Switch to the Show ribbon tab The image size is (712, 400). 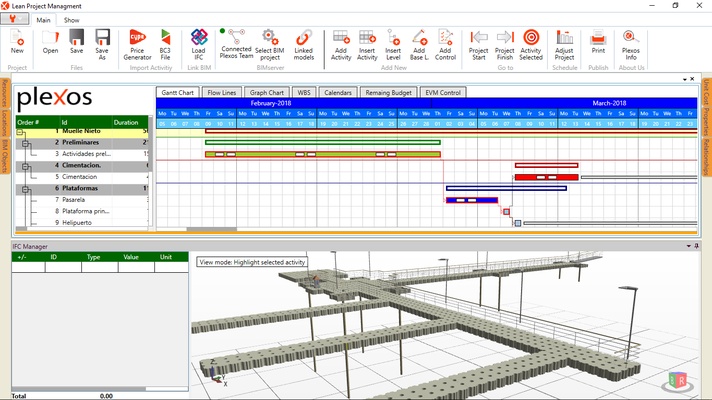(71, 20)
